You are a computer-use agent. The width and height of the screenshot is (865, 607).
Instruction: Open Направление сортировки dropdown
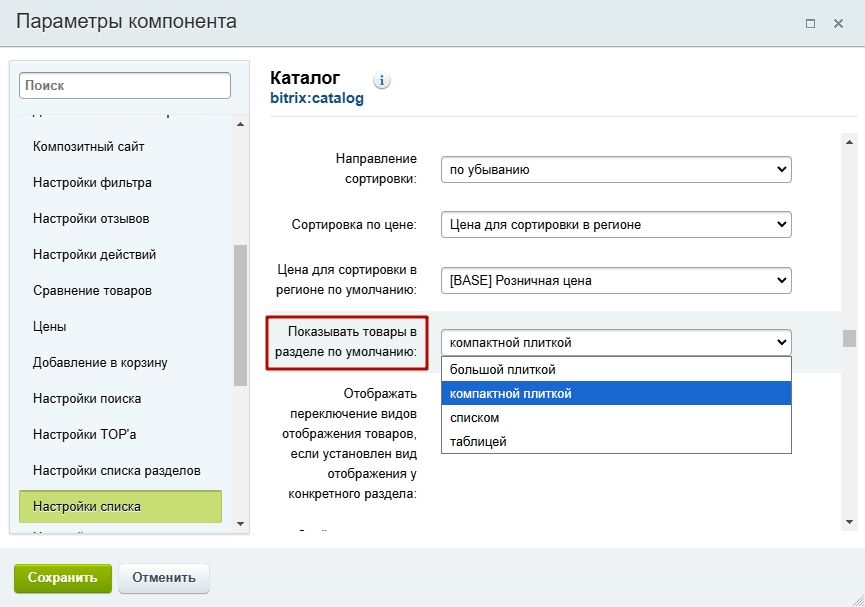pyautogui.click(x=616, y=169)
